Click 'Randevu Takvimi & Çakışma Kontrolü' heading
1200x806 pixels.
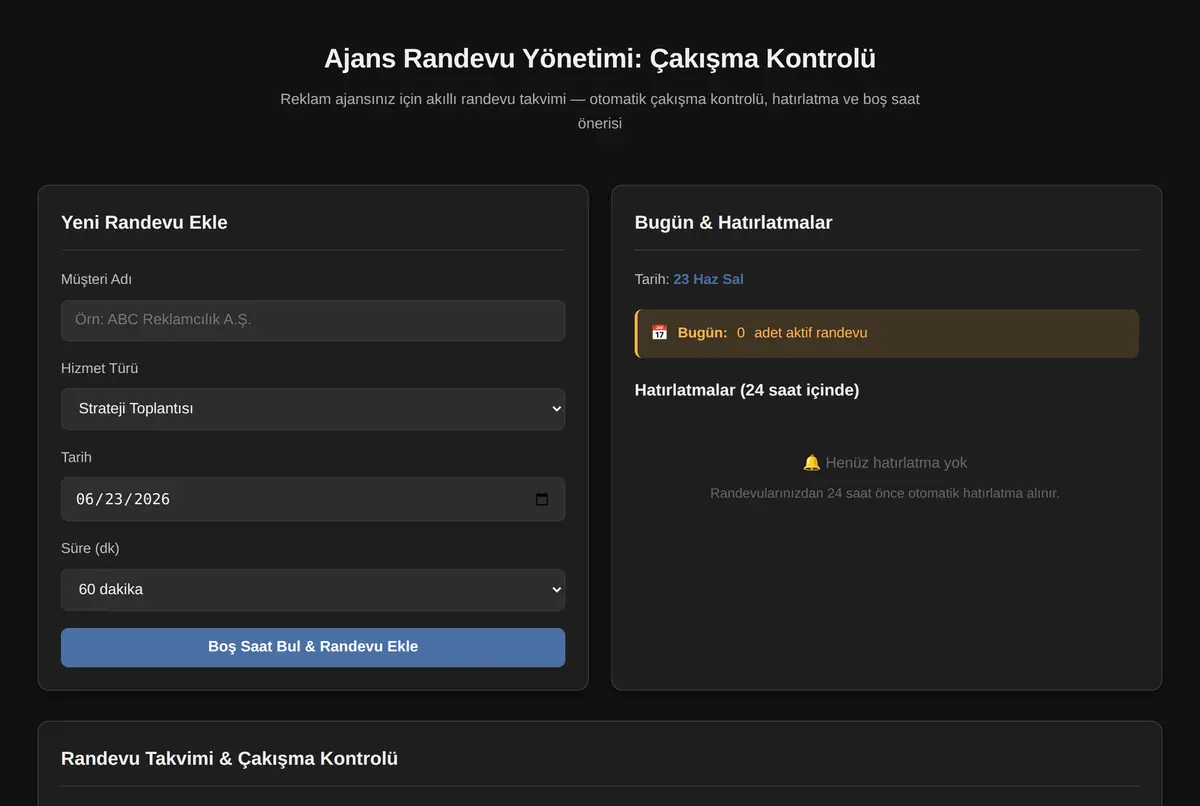[229, 758]
